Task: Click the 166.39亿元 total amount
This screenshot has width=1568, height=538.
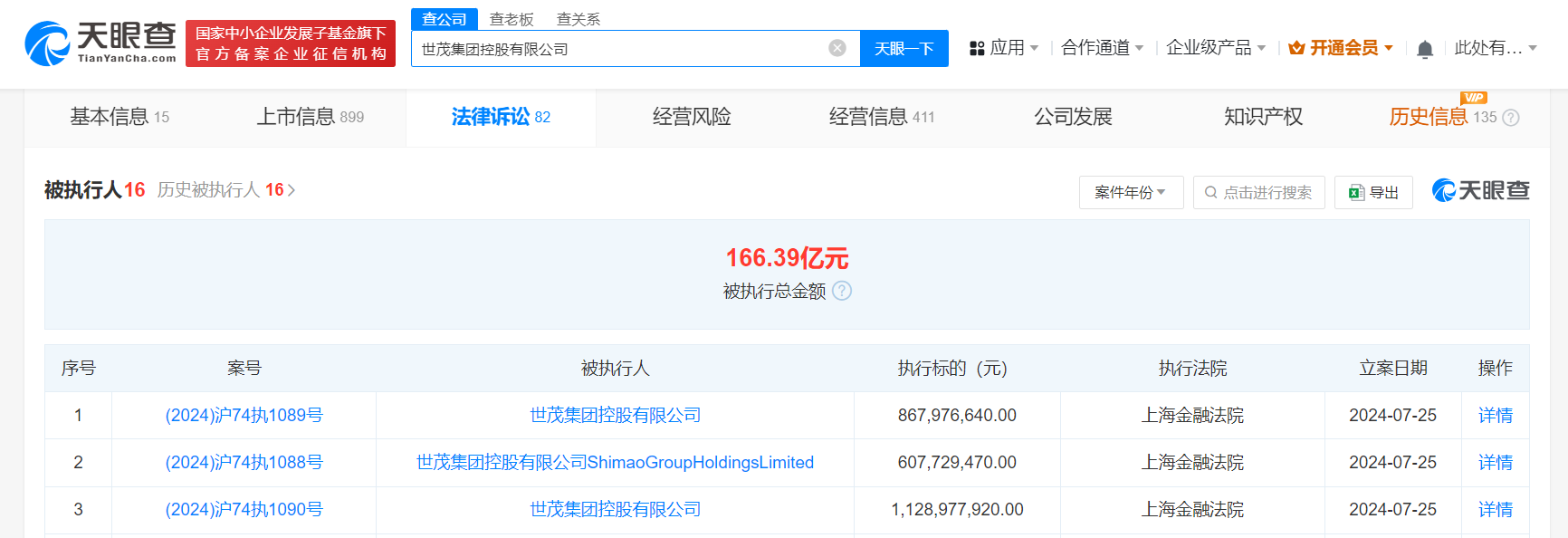Action: [x=787, y=258]
